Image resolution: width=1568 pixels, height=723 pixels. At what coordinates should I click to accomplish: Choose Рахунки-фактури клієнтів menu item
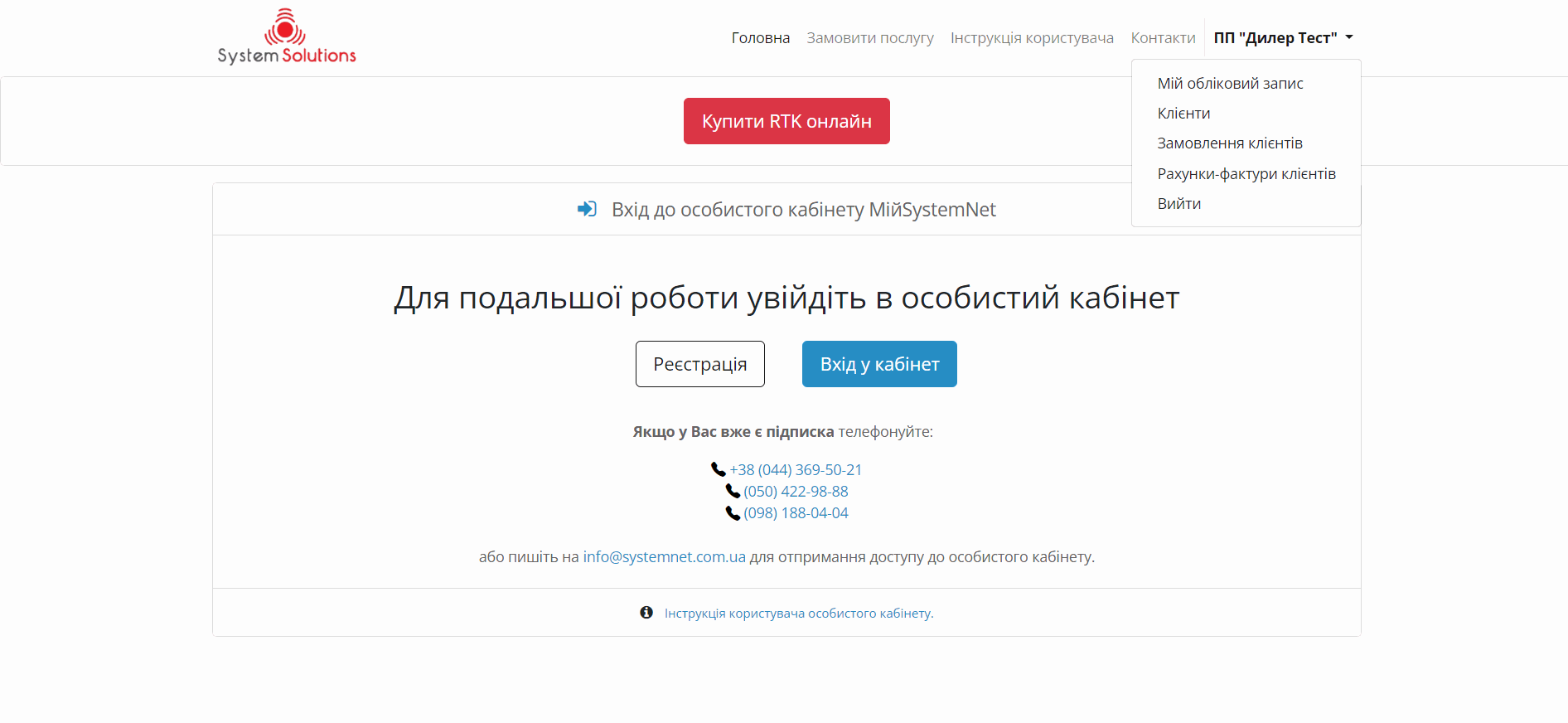1246,174
